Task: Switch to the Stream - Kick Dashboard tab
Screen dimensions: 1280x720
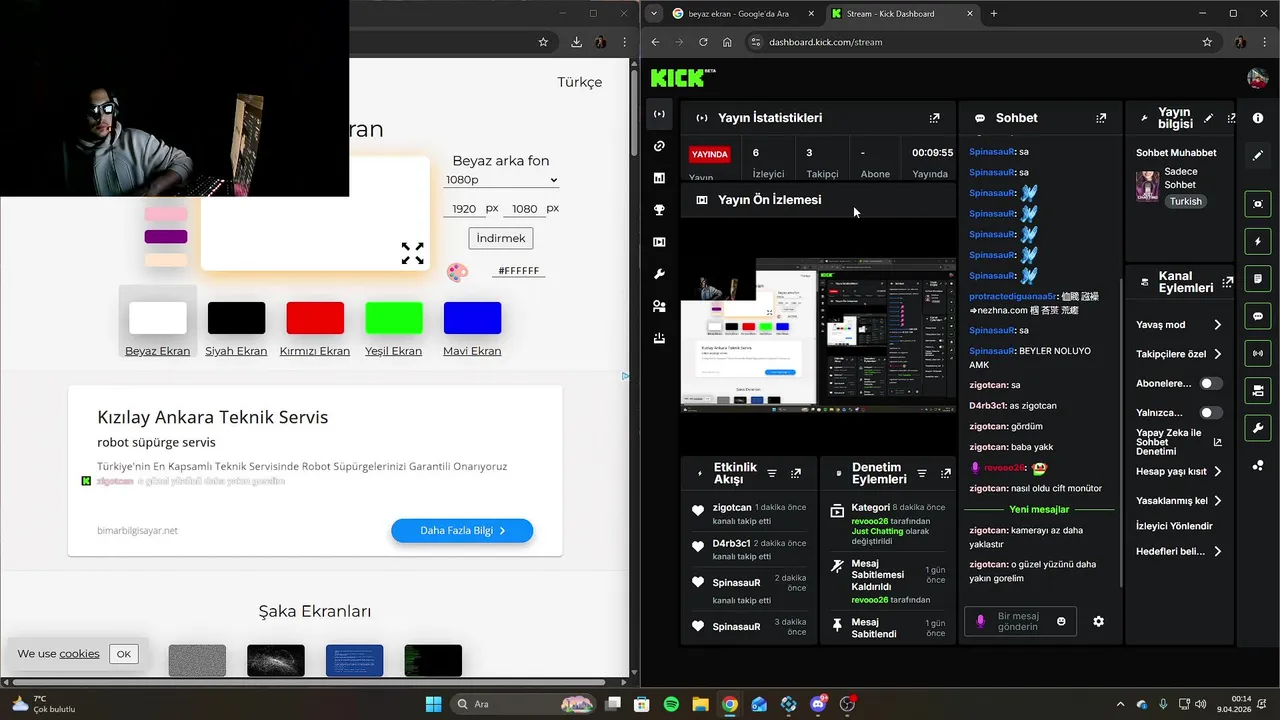Action: click(x=902, y=14)
